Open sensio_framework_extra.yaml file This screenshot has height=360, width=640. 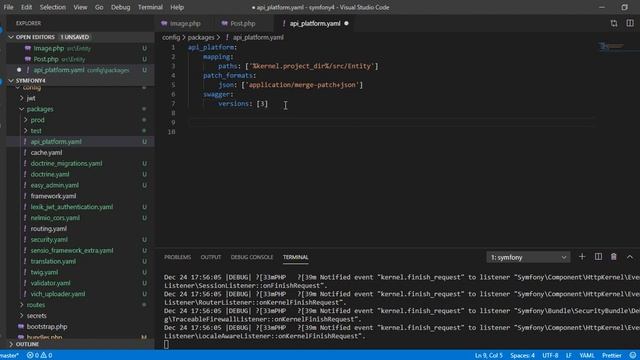pyautogui.click(x=72, y=251)
